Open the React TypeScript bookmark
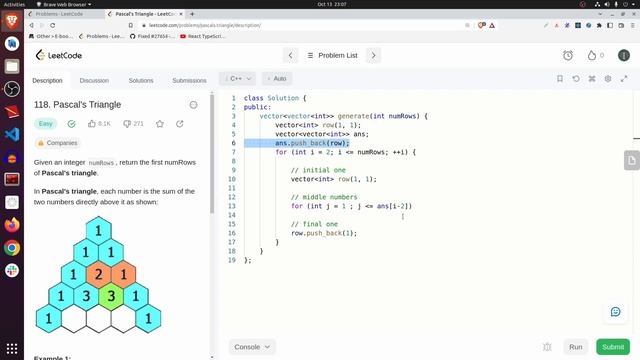Image resolution: width=640 pixels, height=360 pixels. [203, 36]
